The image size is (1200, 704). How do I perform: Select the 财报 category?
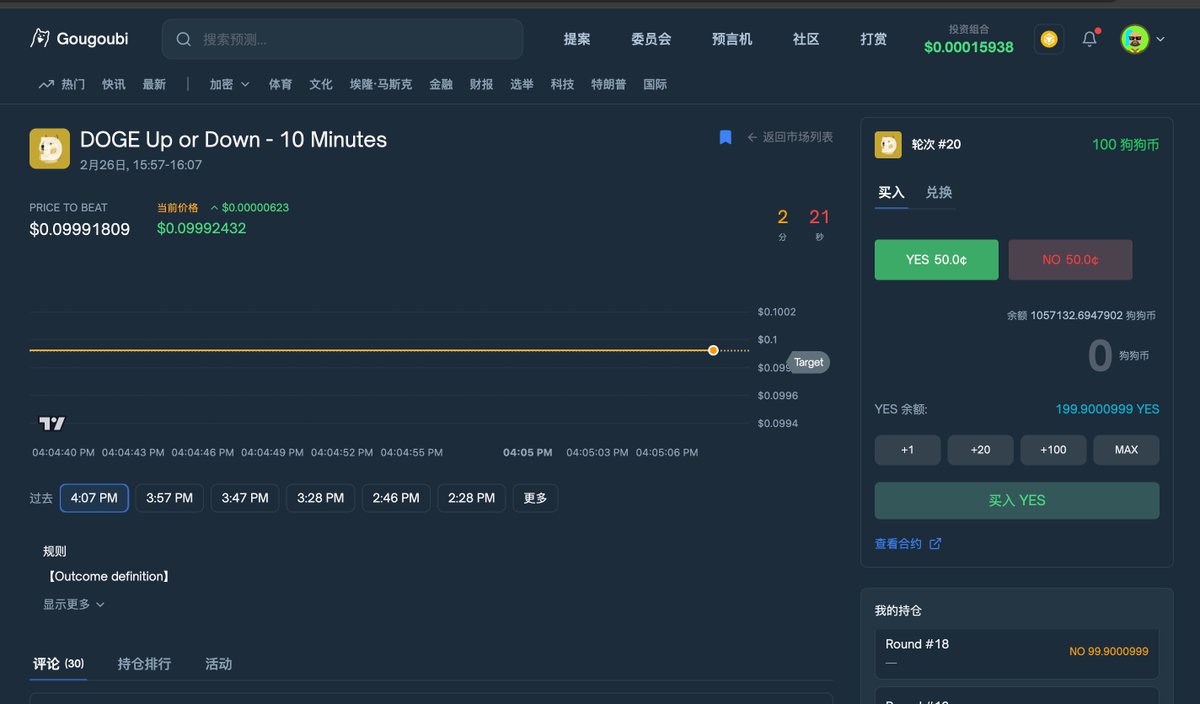(x=481, y=84)
